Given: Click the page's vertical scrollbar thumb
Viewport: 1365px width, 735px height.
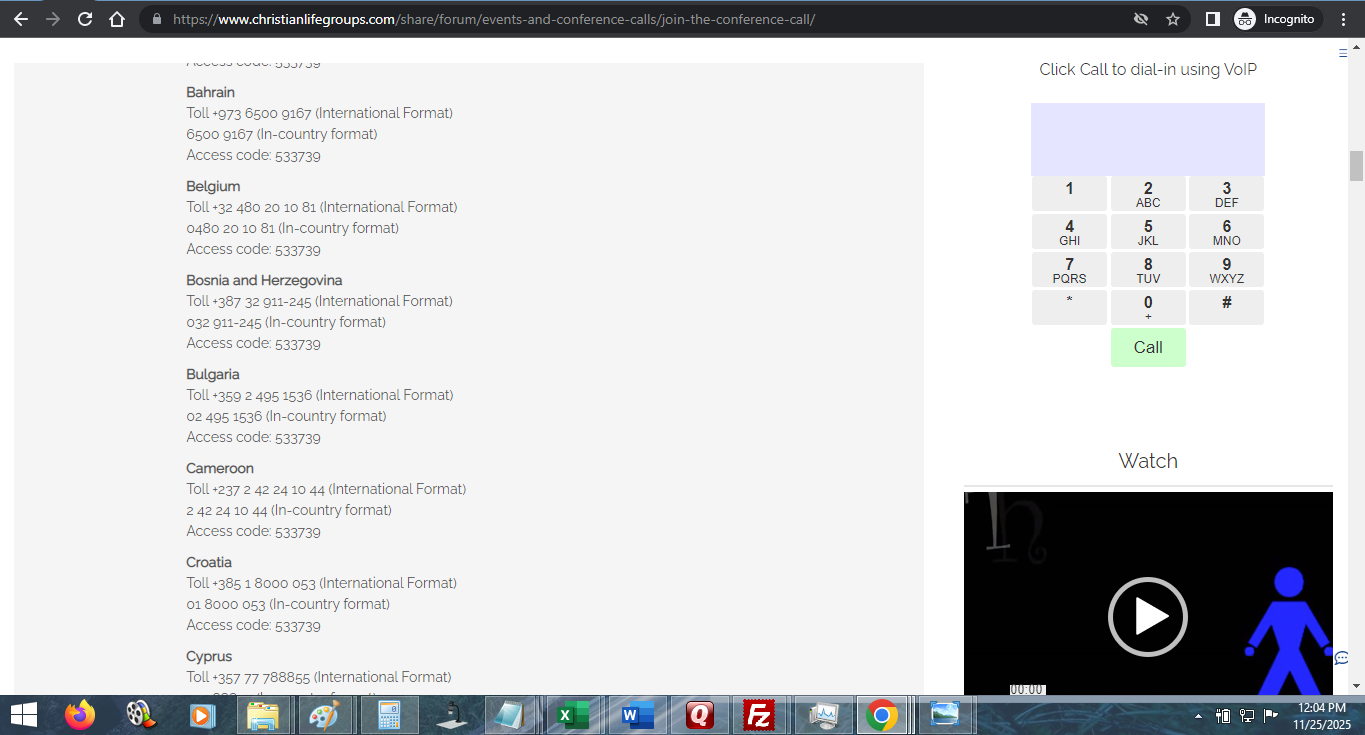Looking at the screenshot, I should coord(1356,166).
